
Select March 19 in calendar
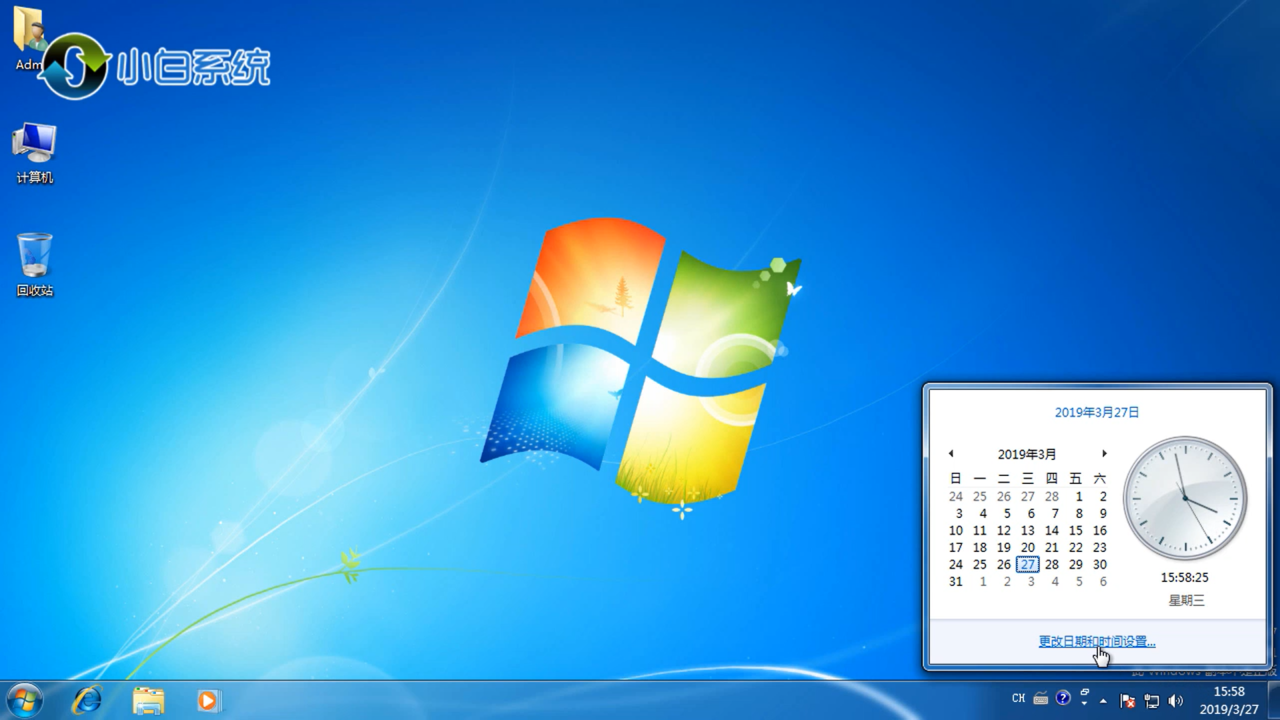(x=1003, y=547)
